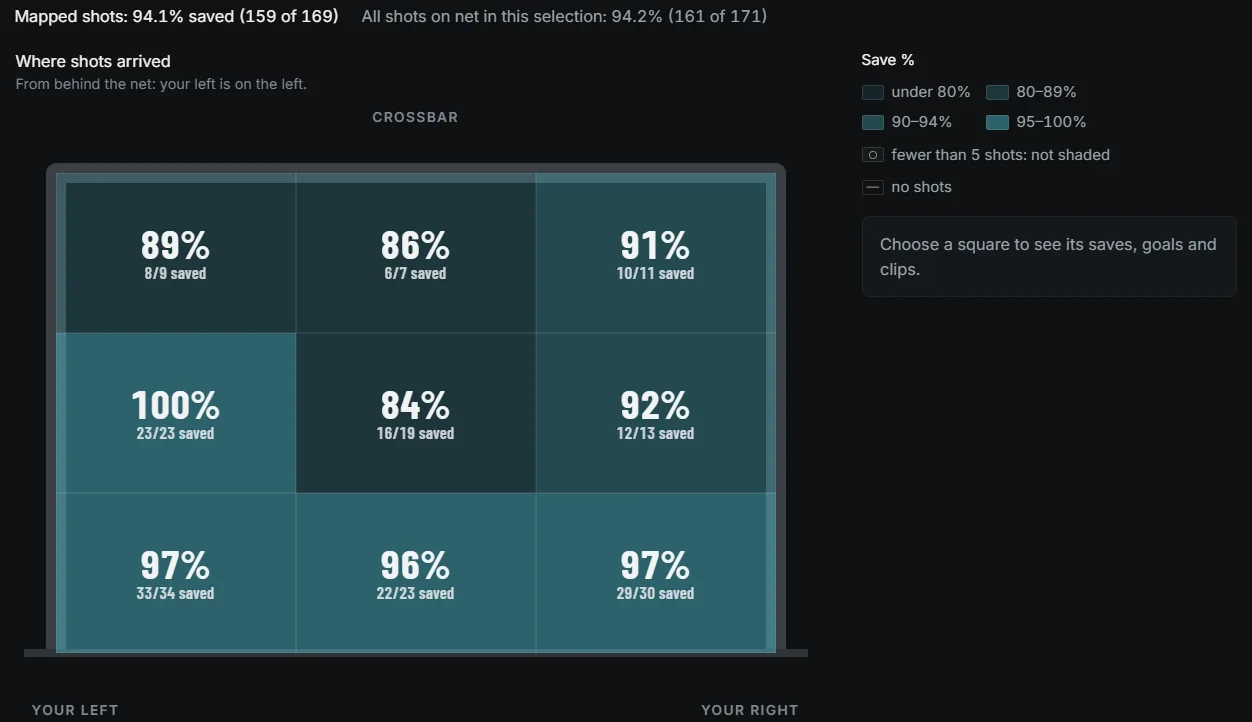Select the 97% square with 33/34 saved

click(176, 573)
